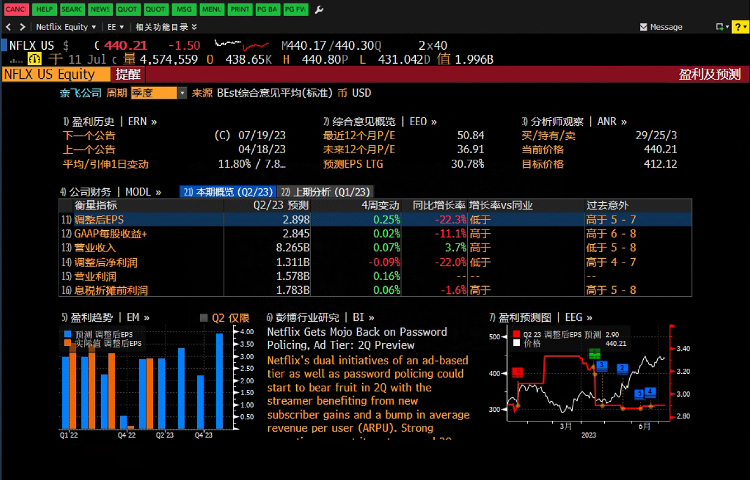Open the 周期 季度 period dropdown
Screen dimensions: 750x480
[159, 93]
